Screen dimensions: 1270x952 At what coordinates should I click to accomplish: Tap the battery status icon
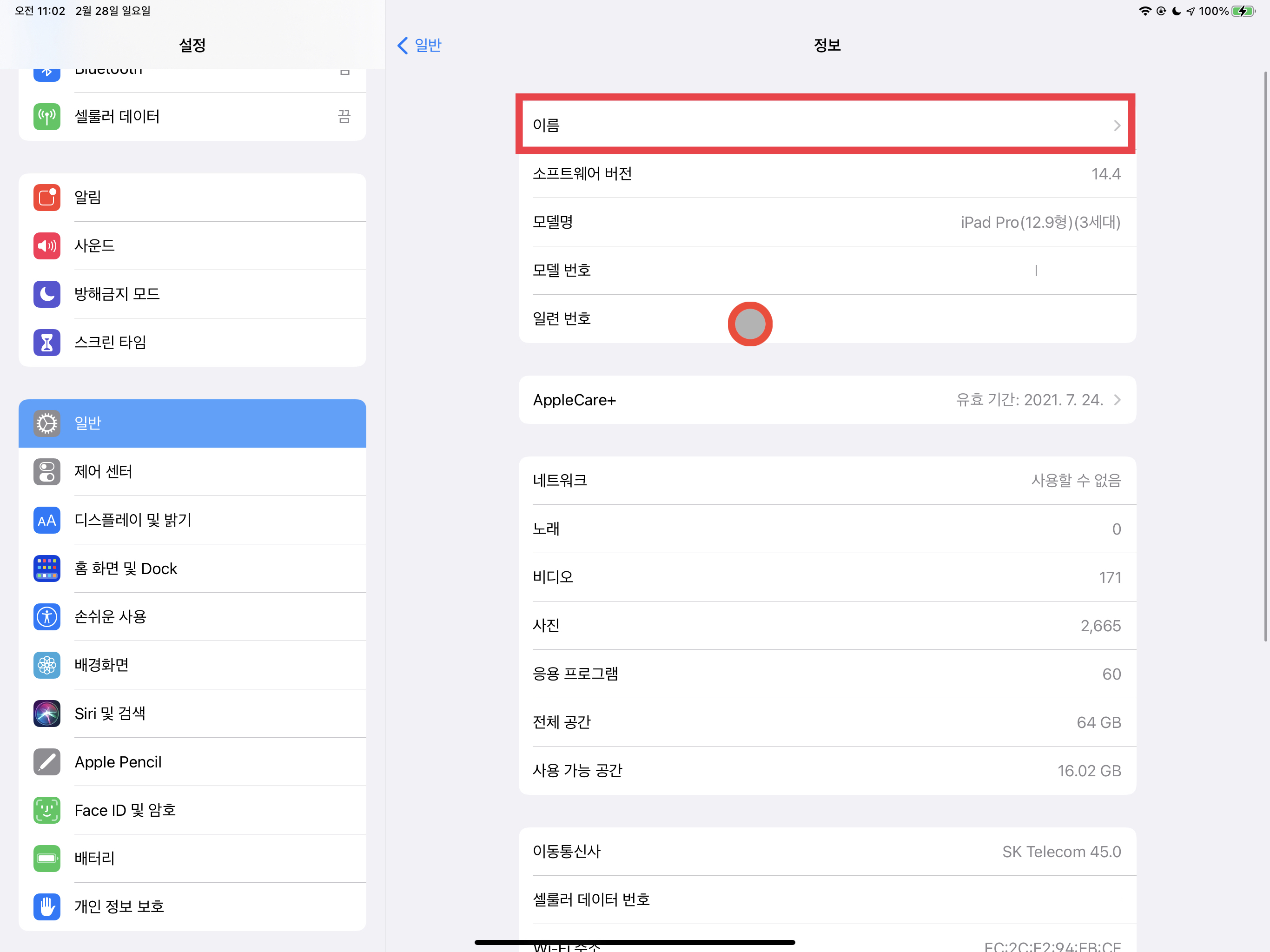coord(1243,11)
